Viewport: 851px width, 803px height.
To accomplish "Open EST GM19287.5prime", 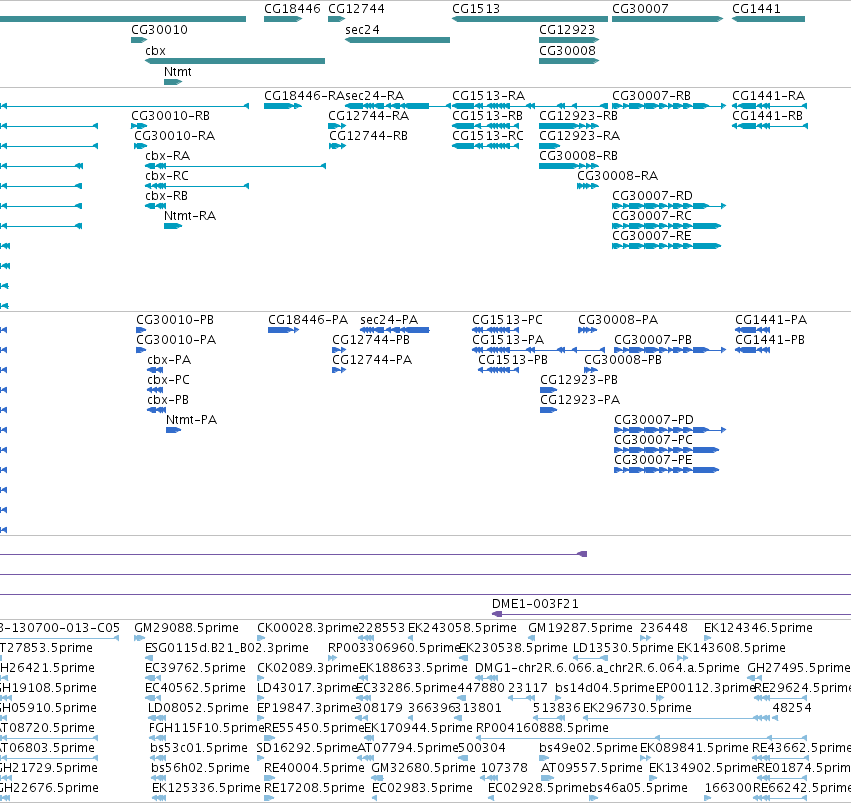I will 580,628.
